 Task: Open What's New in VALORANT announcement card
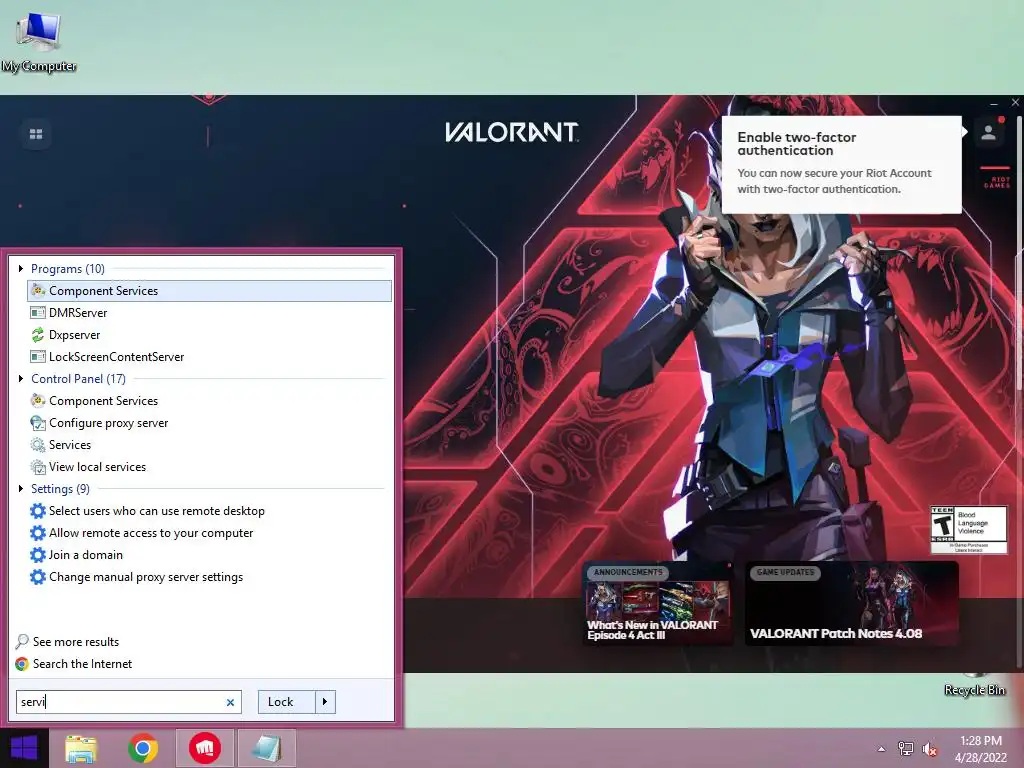[658, 603]
